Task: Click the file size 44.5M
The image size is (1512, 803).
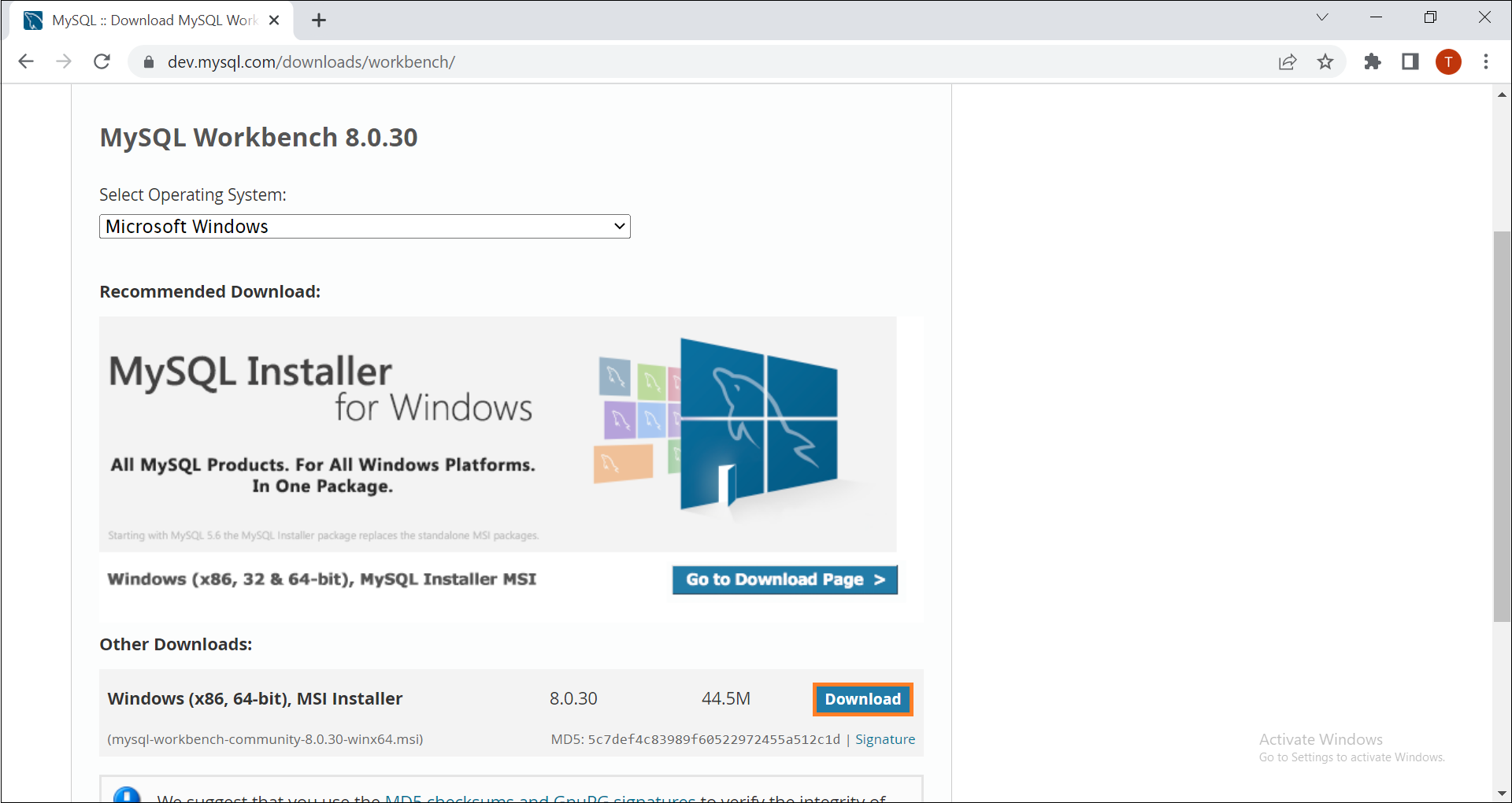Action: click(x=726, y=699)
